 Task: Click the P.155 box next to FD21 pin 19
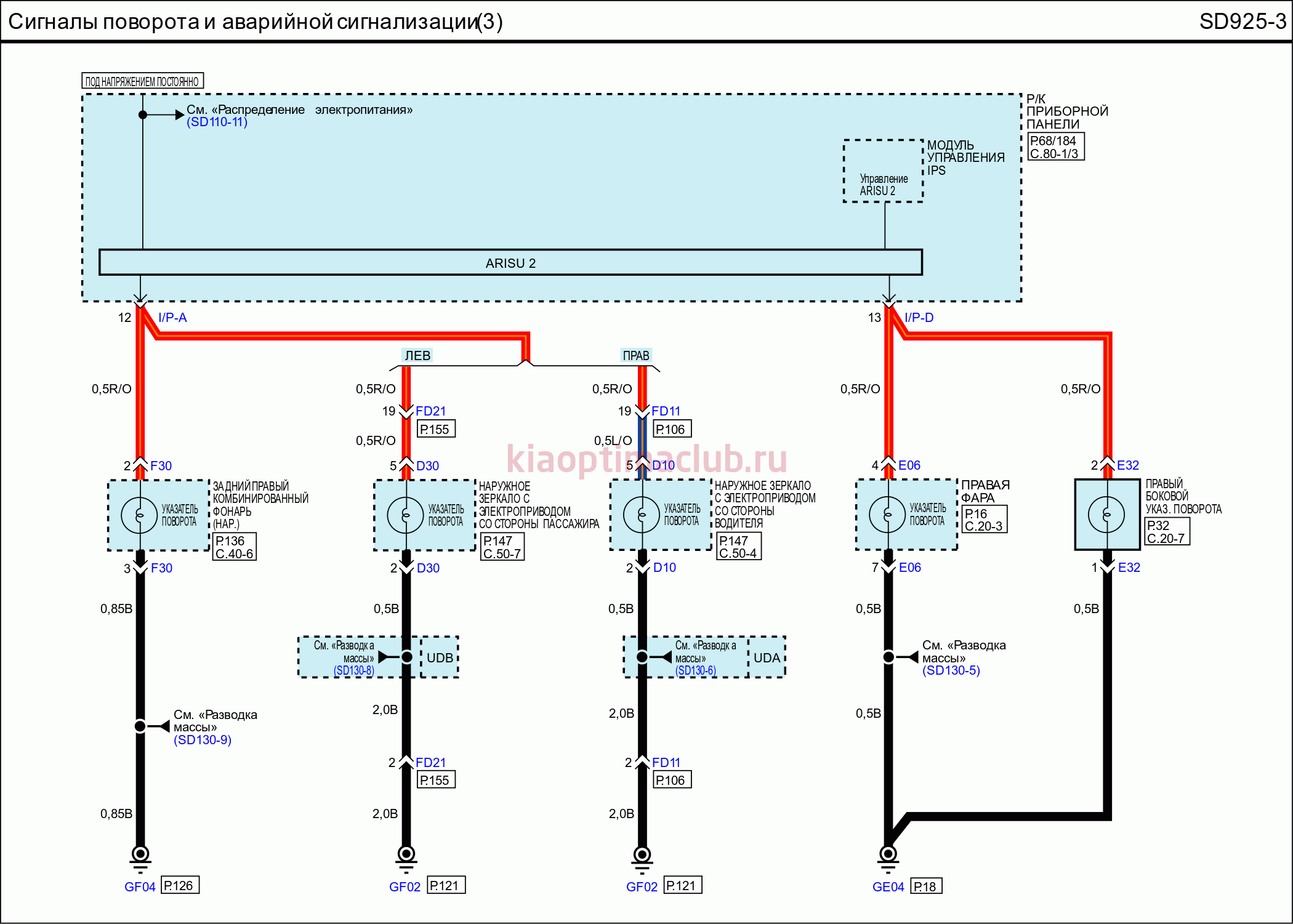436,429
